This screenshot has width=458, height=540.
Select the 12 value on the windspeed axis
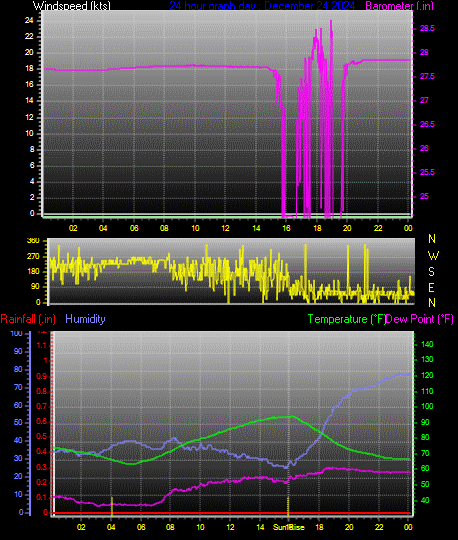(29, 117)
